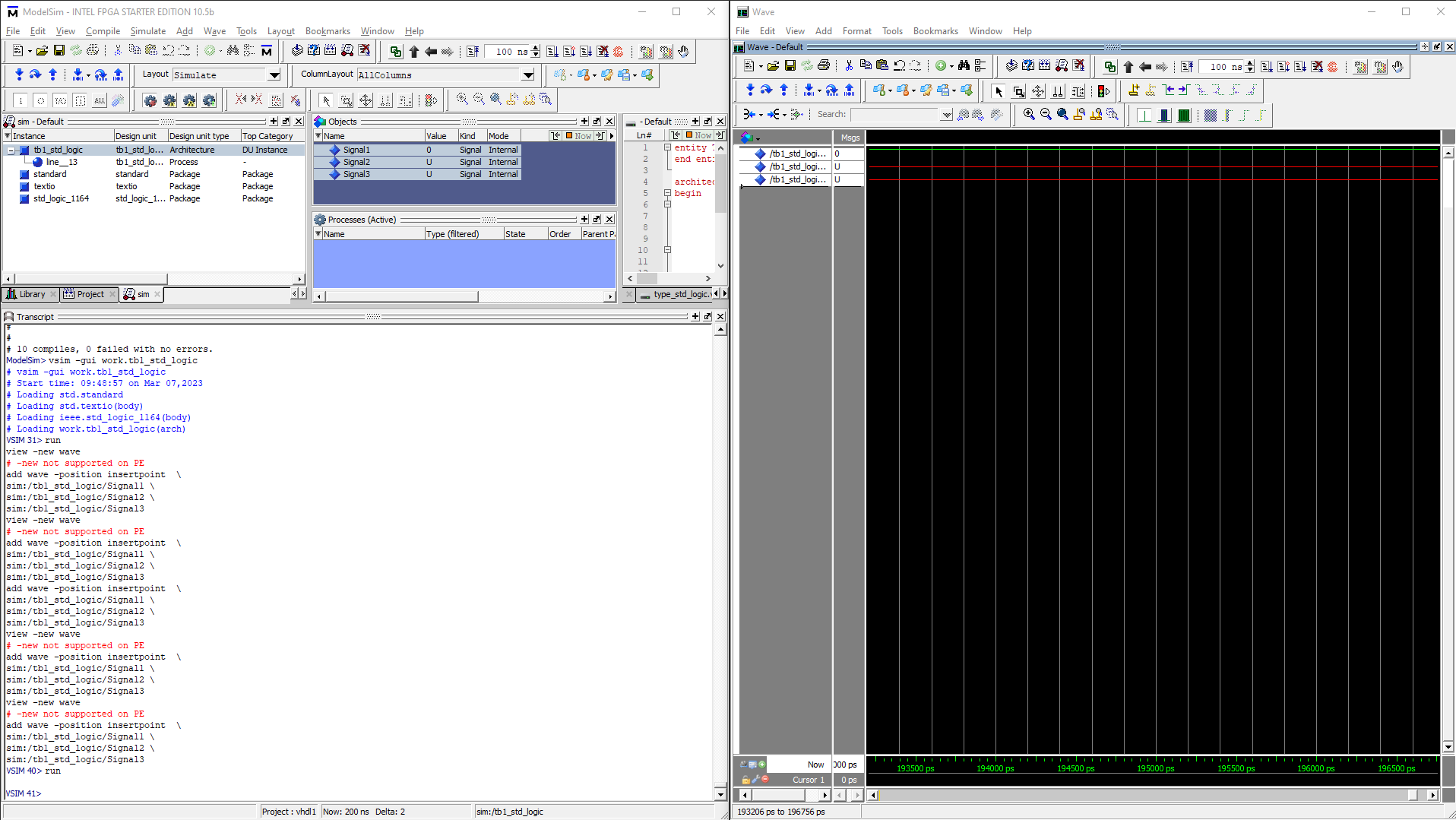Open the Objects Name column filter arrow
1456x820 pixels.
click(318, 136)
